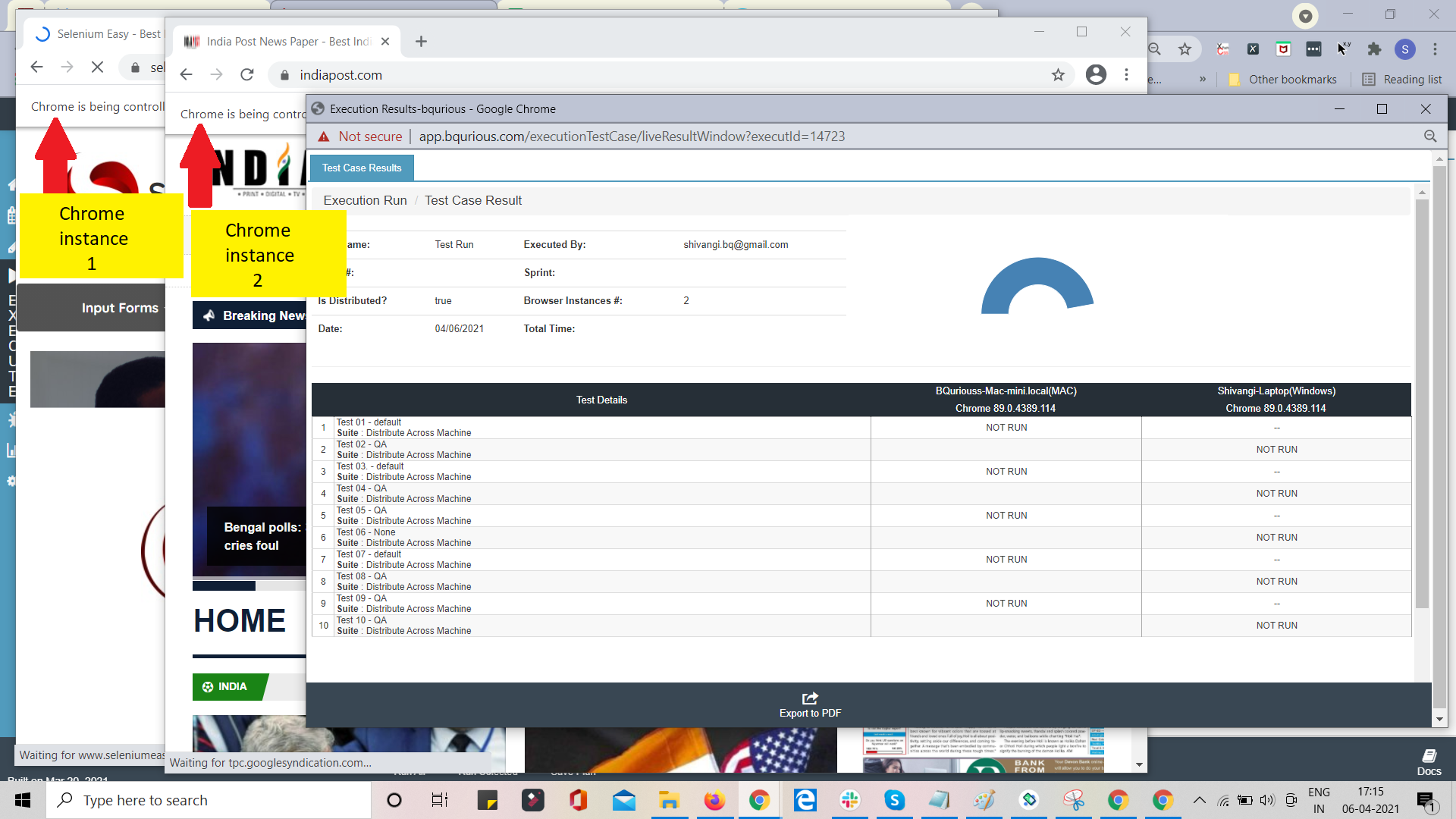Screen dimensions: 1456x819
Task: Select the Selenium Easy browser tab
Action: pyautogui.click(x=94, y=34)
